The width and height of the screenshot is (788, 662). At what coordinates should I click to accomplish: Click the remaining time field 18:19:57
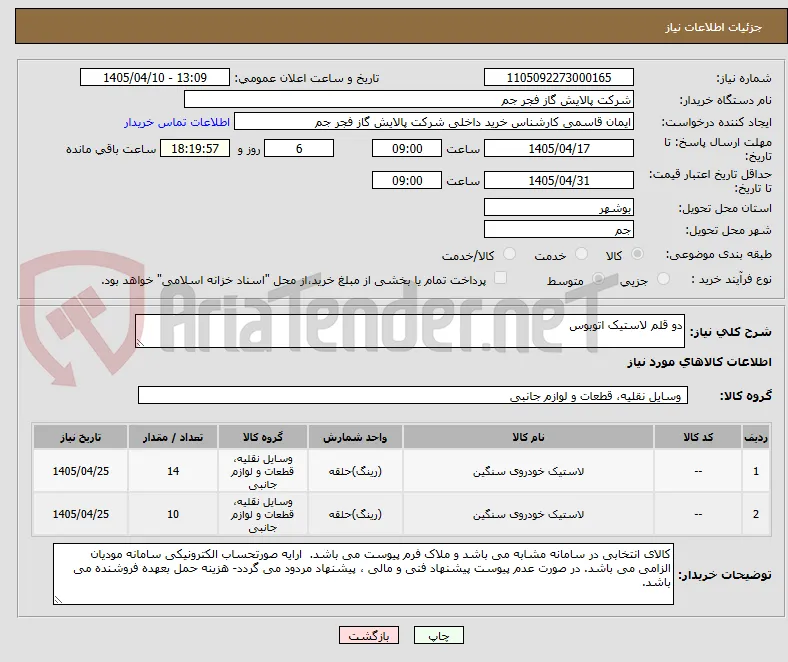coord(195,148)
